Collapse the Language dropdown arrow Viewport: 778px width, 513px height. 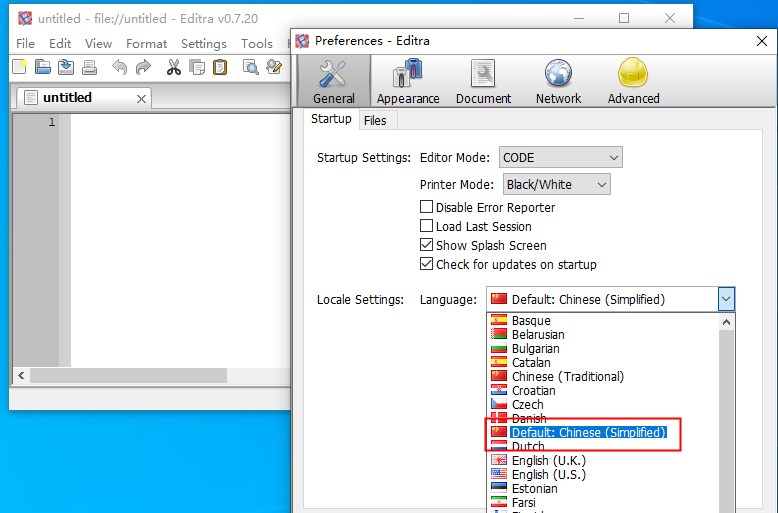[x=726, y=299]
